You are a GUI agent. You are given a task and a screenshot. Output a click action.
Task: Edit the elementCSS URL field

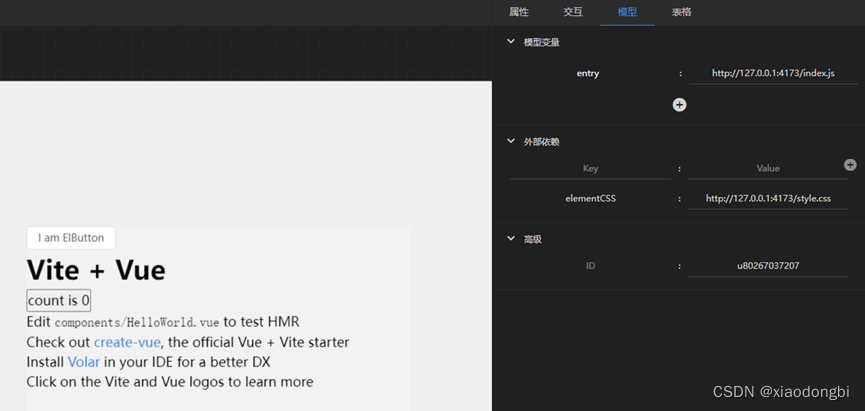point(768,199)
